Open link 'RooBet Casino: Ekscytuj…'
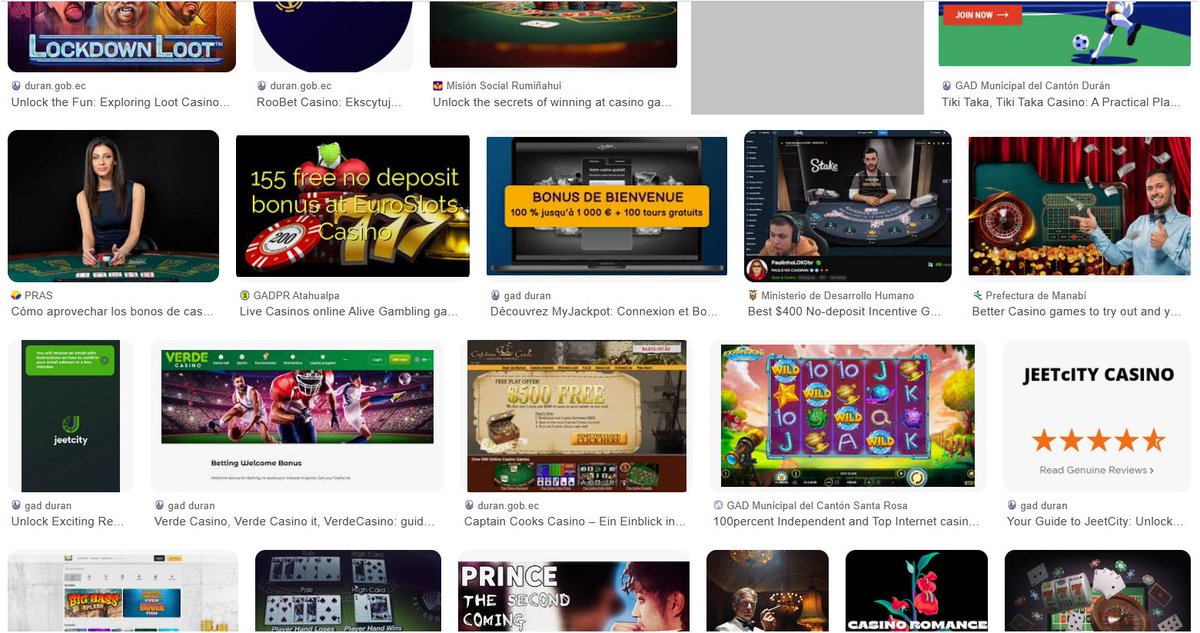Screen dimensions: 1200x633 (329, 102)
